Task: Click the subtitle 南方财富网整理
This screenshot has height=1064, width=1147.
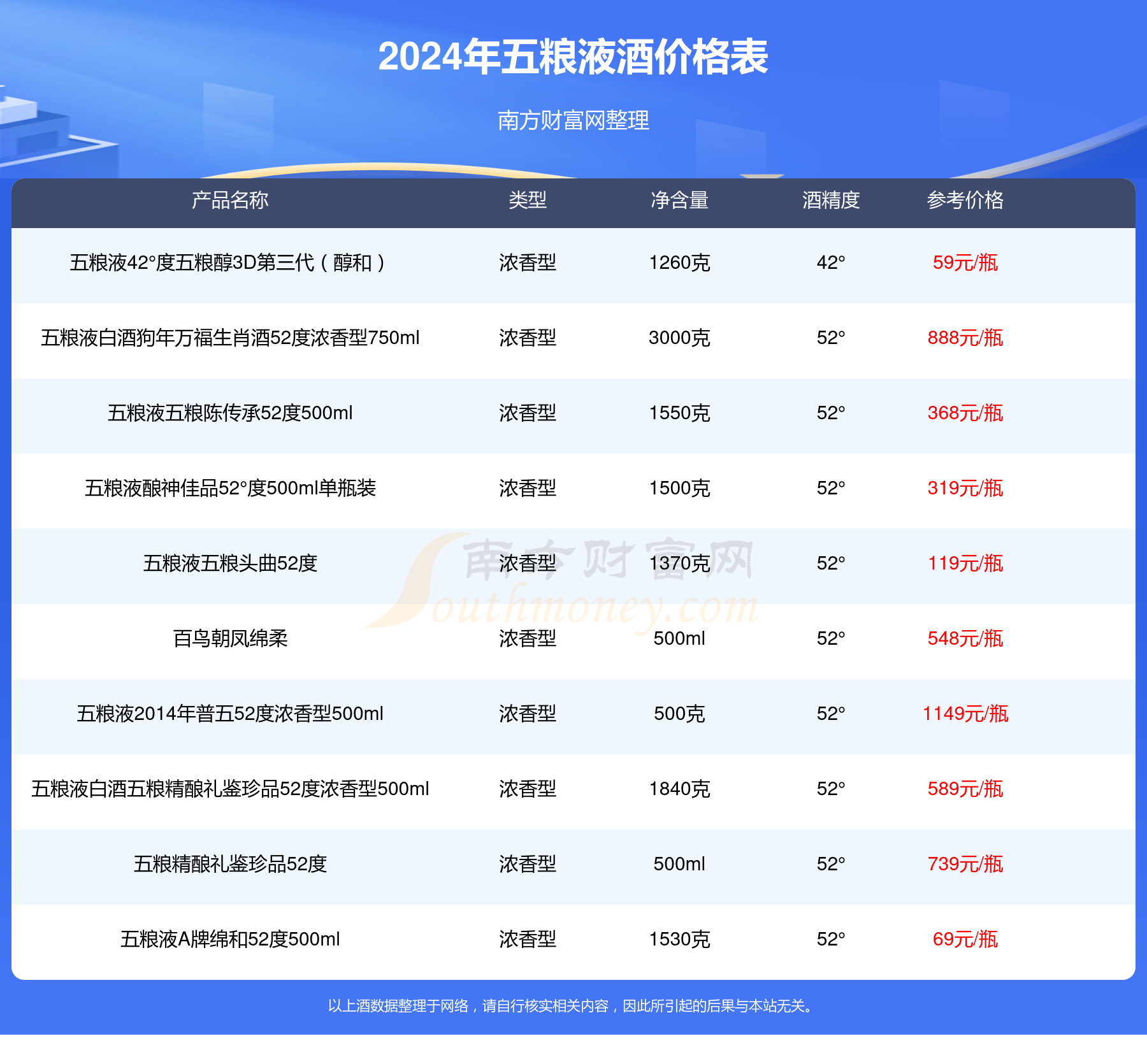Action: (x=573, y=120)
